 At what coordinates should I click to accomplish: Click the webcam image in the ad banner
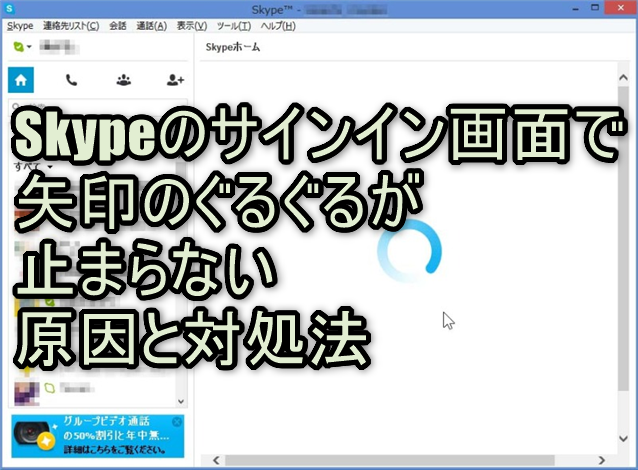coord(33,435)
